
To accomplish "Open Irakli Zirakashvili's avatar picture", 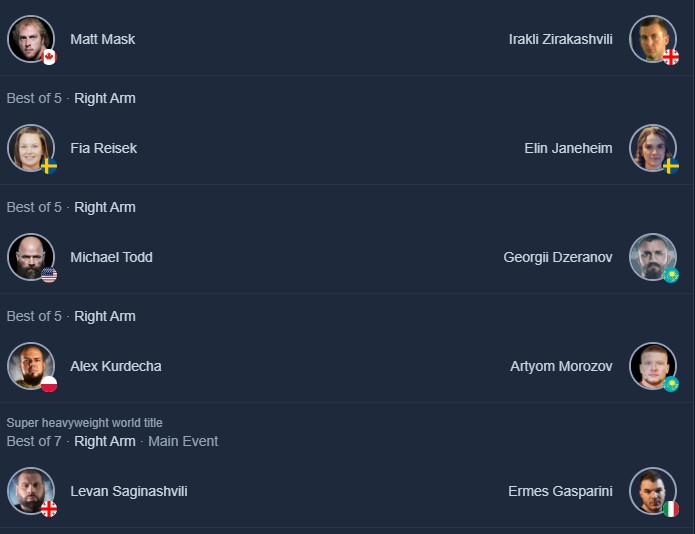I will 652,39.
